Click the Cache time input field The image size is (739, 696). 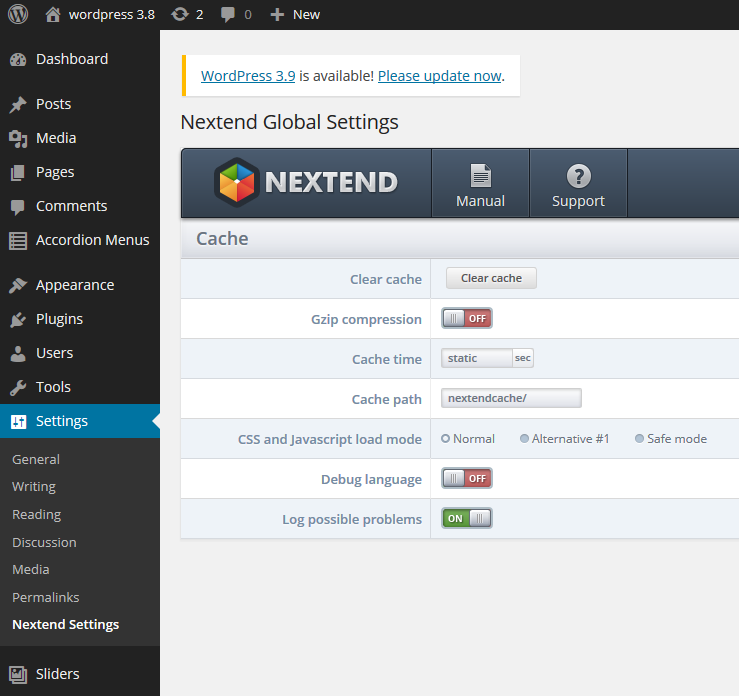click(476, 358)
